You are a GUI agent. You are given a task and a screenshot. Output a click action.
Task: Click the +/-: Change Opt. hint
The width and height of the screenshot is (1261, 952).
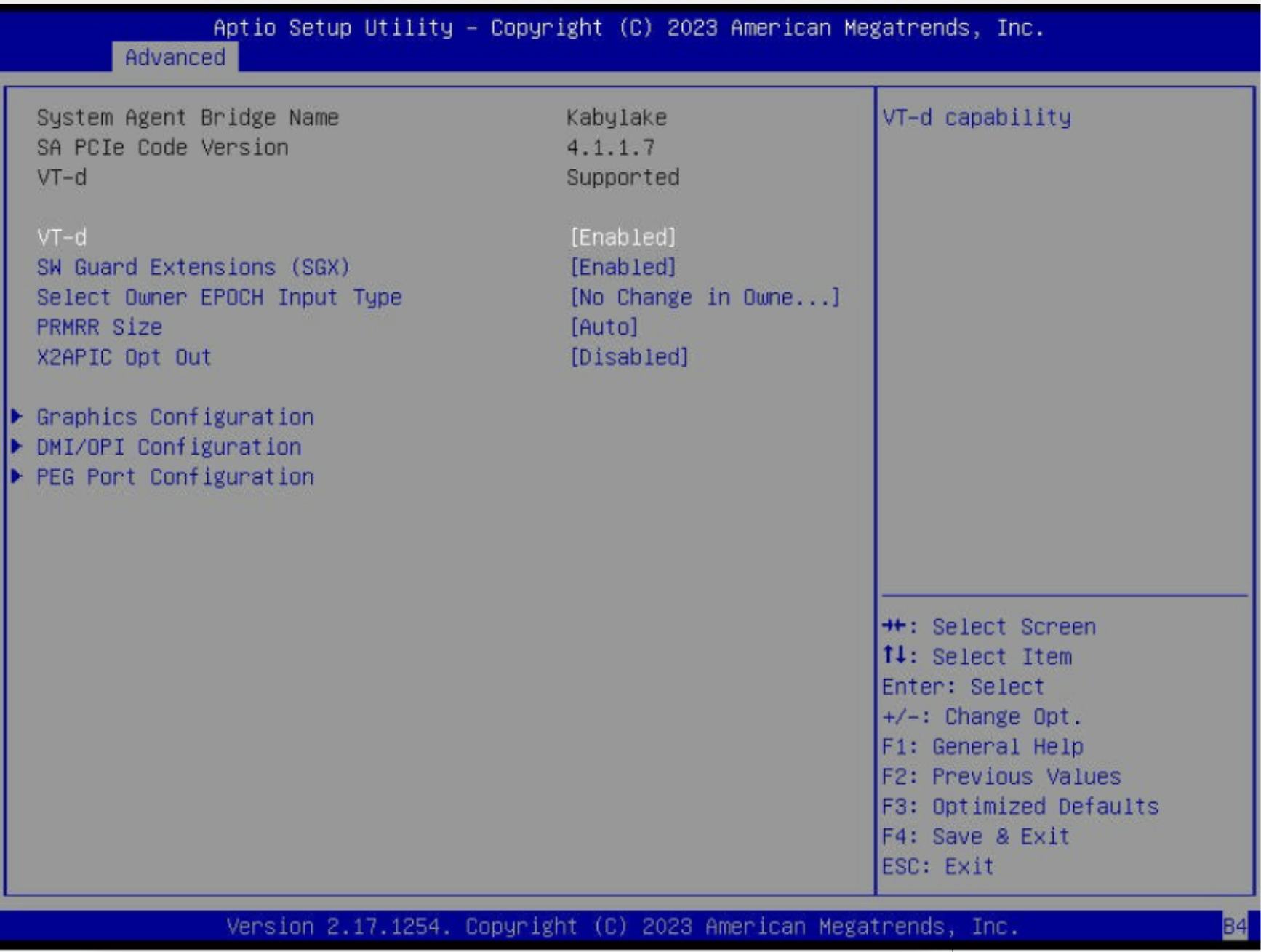tap(982, 716)
